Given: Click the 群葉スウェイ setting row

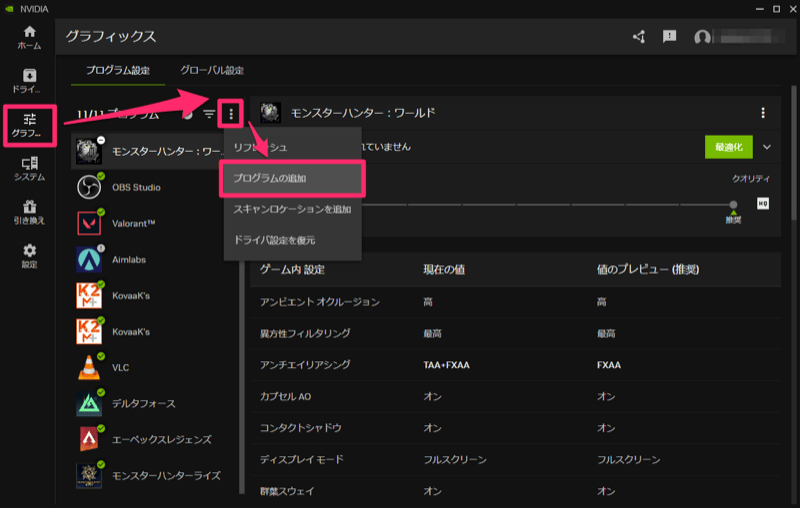Looking at the screenshot, I should (515, 491).
